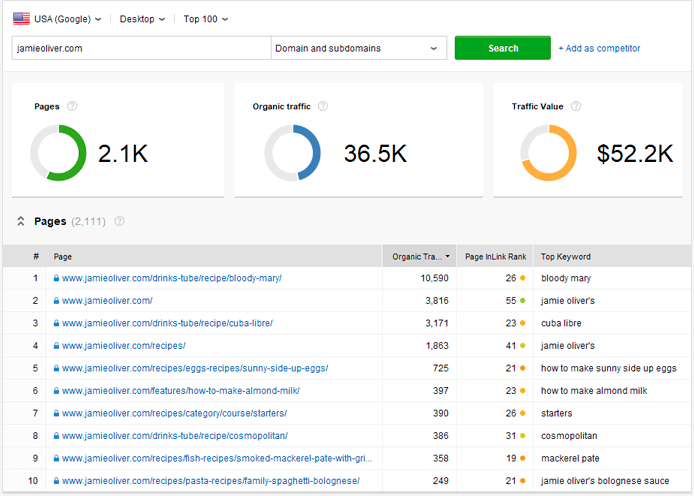Open the bloody-mary recipe page link
694x496 pixels.
[172, 278]
